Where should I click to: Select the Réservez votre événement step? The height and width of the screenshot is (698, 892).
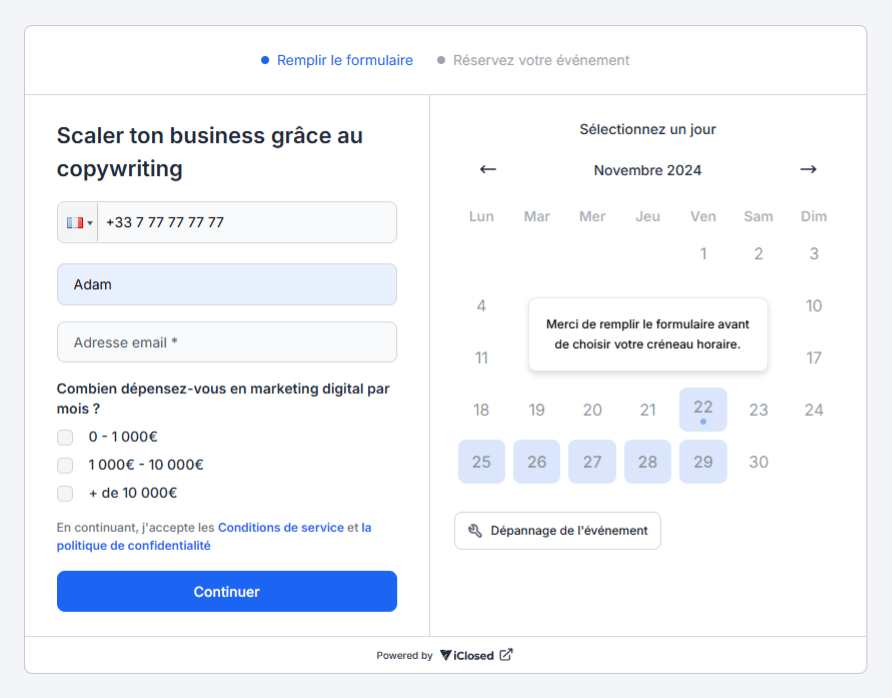pyautogui.click(x=540, y=60)
